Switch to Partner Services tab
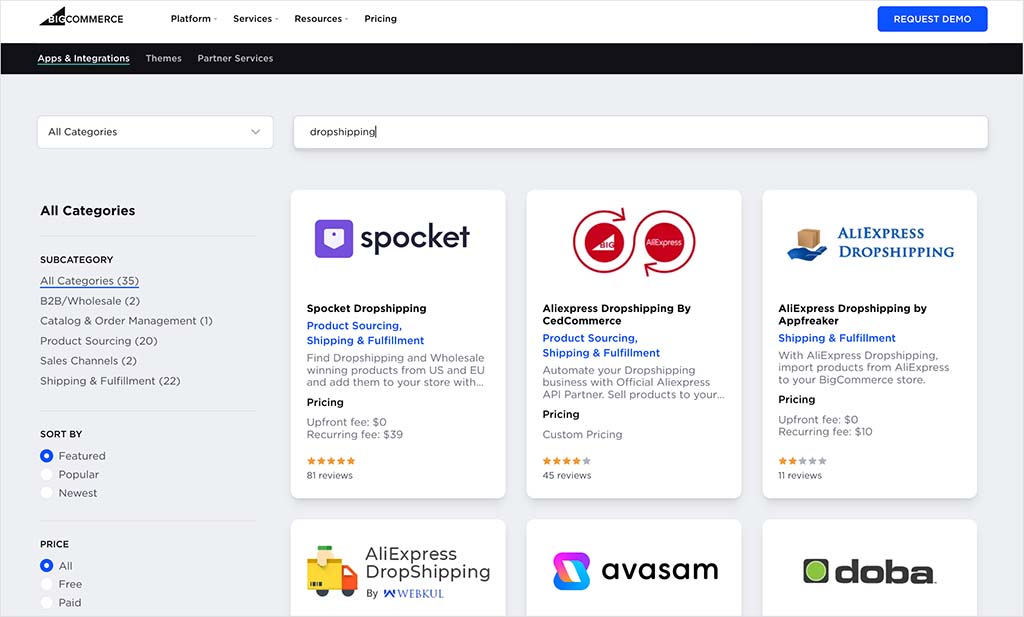 point(235,58)
